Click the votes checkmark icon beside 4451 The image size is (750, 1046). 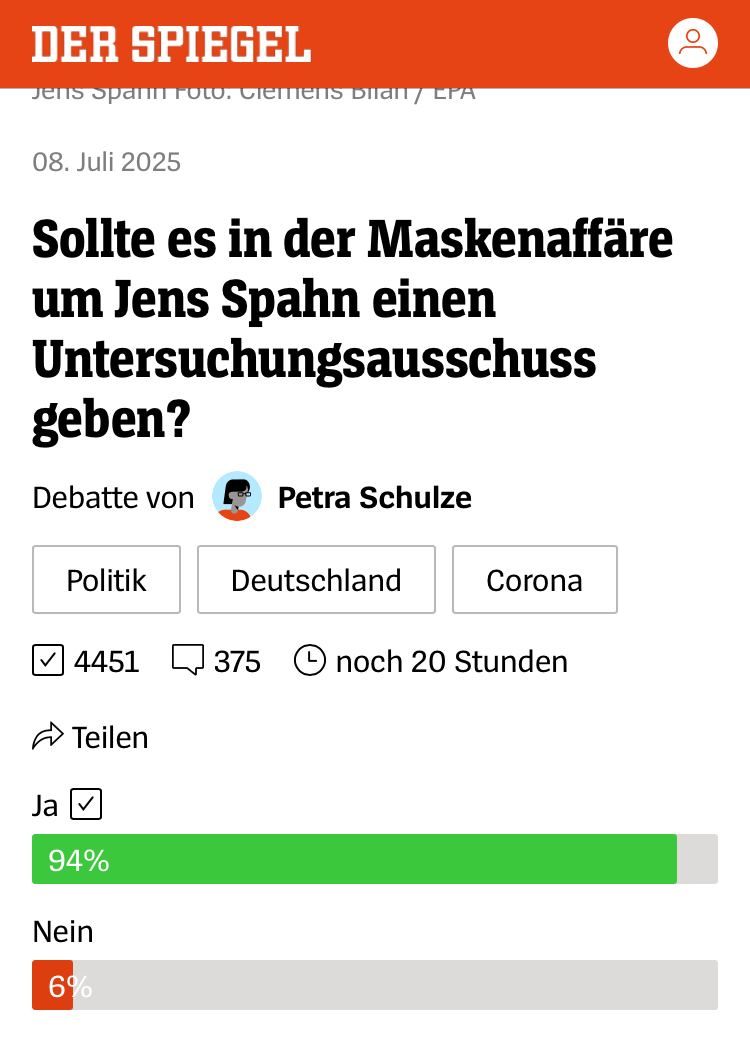(48, 661)
